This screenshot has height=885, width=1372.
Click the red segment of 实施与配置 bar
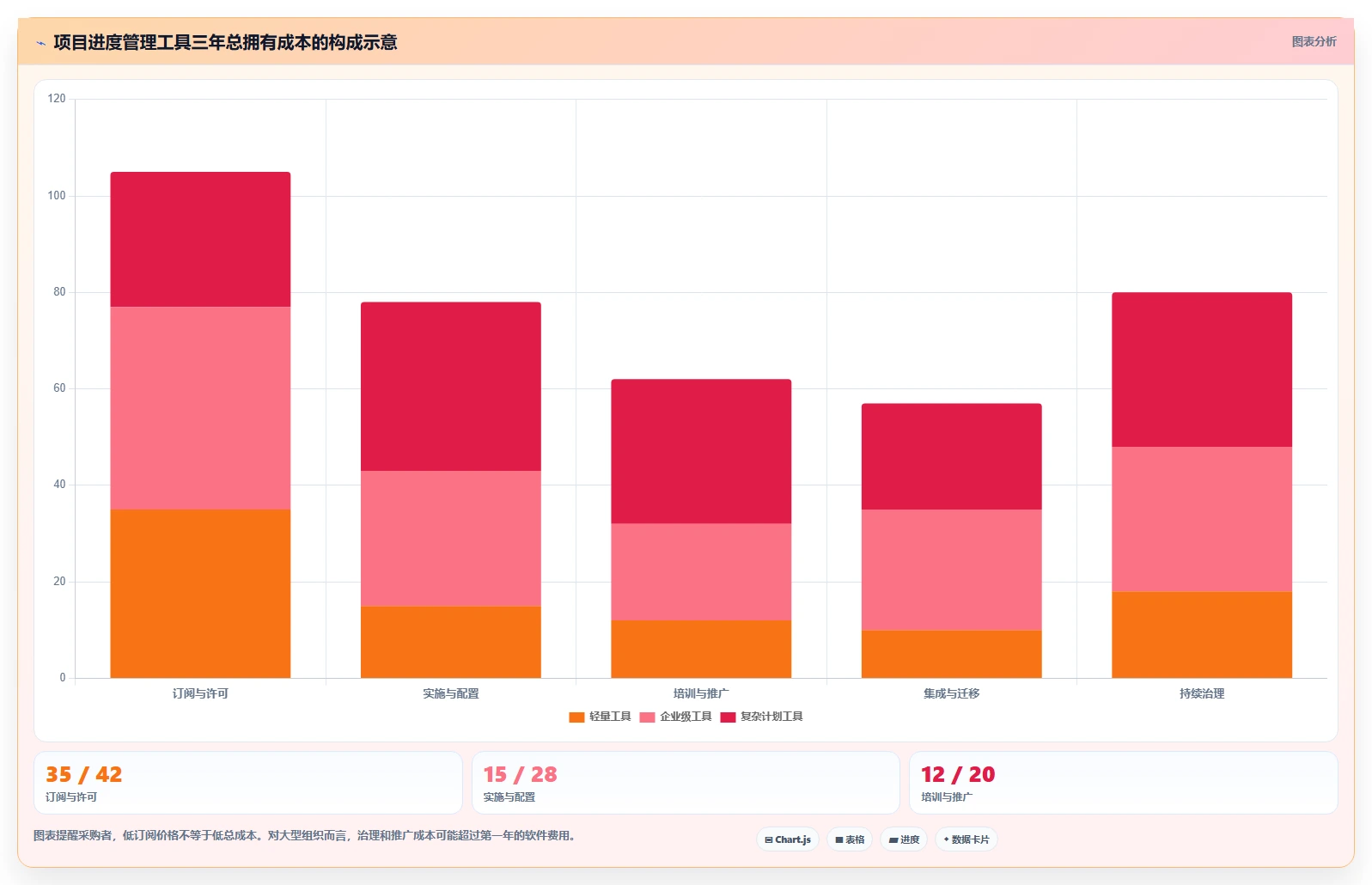click(x=451, y=387)
